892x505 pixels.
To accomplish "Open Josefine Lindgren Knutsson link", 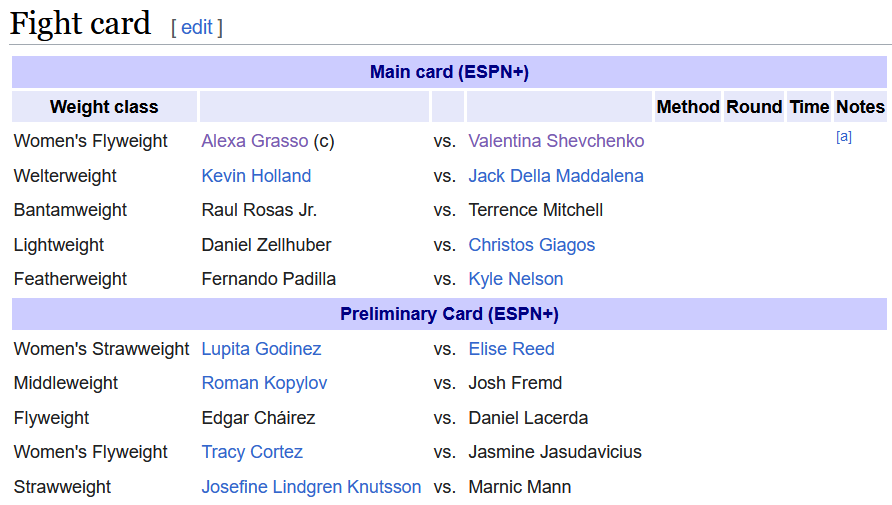I will point(311,487).
